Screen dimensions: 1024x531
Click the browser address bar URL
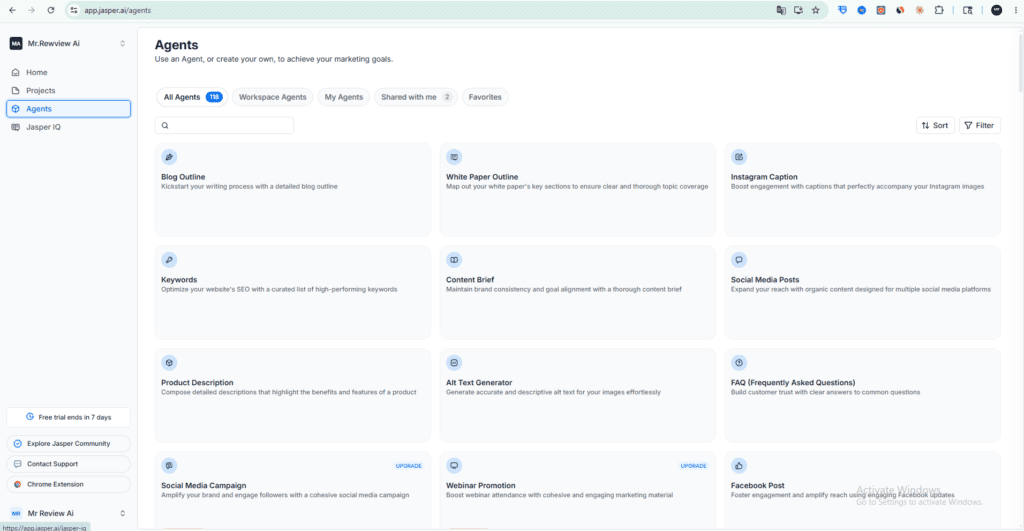pyautogui.click(x=118, y=10)
